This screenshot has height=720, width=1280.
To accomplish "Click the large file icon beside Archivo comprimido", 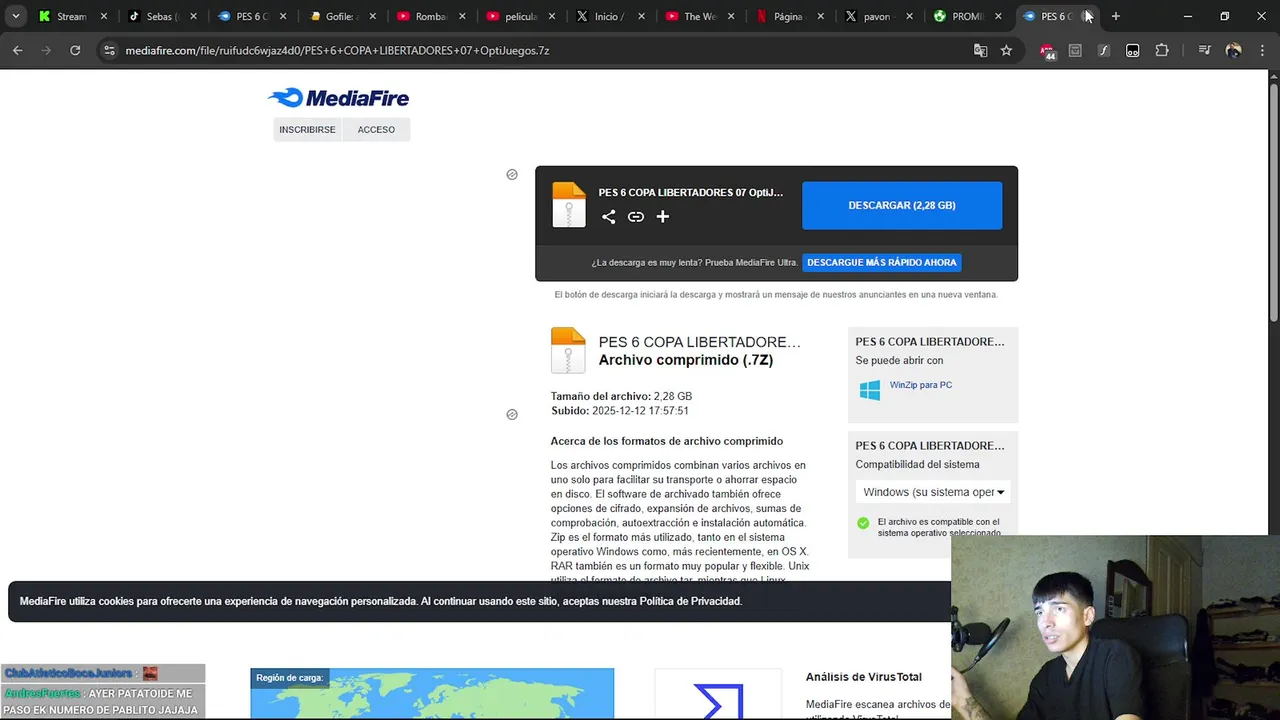I will coord(568,351).
